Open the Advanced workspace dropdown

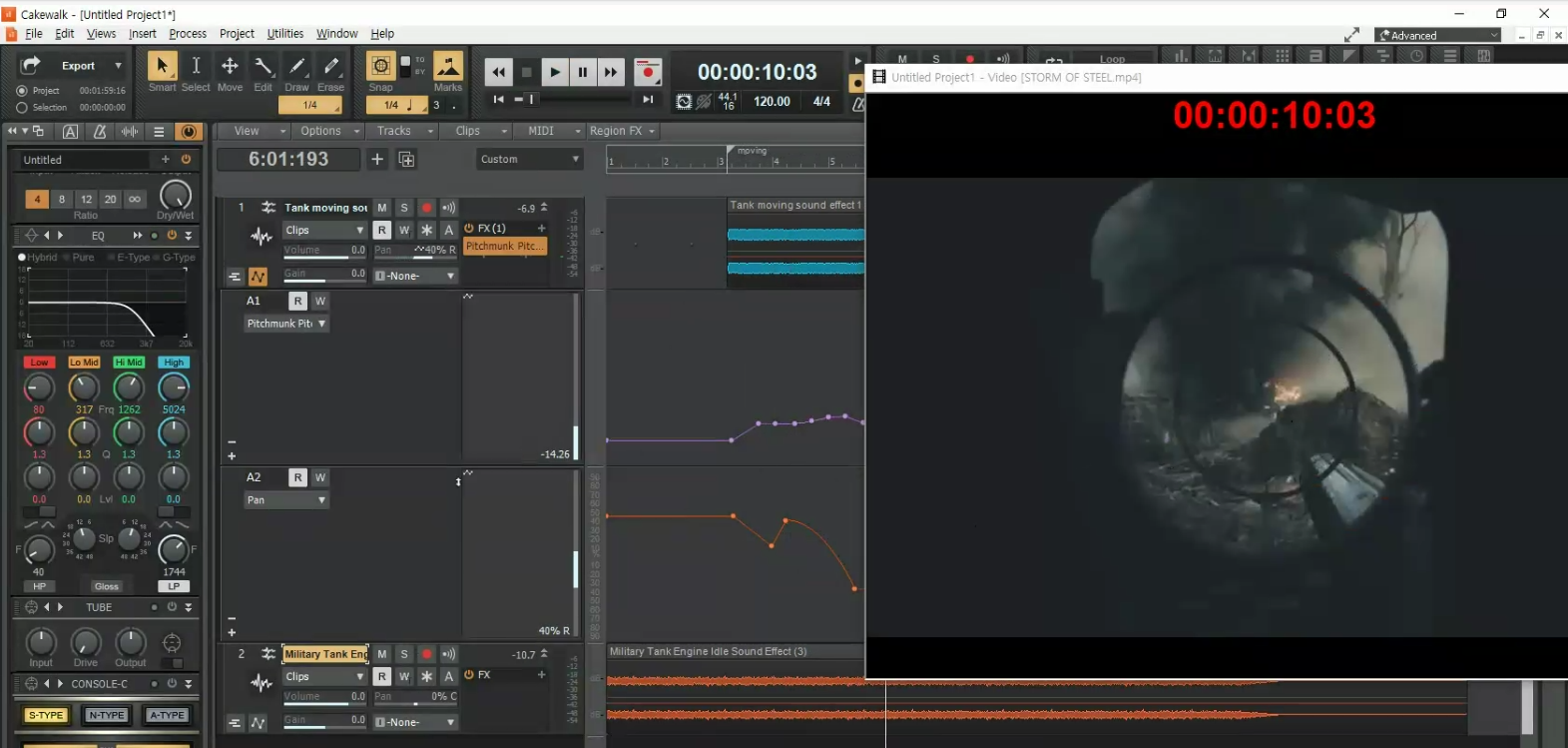point(1438,35)
